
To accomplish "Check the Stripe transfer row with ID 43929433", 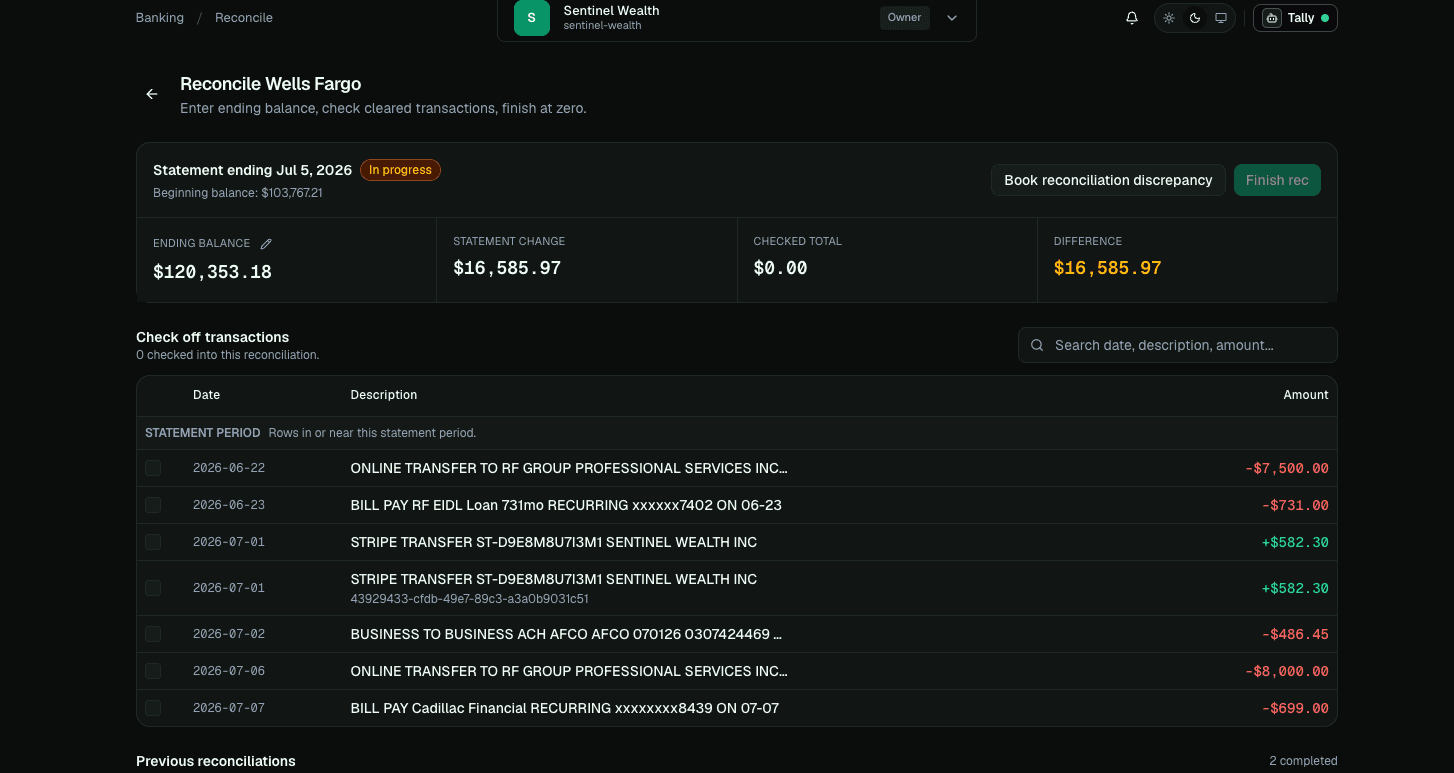I will click(153, 588).
